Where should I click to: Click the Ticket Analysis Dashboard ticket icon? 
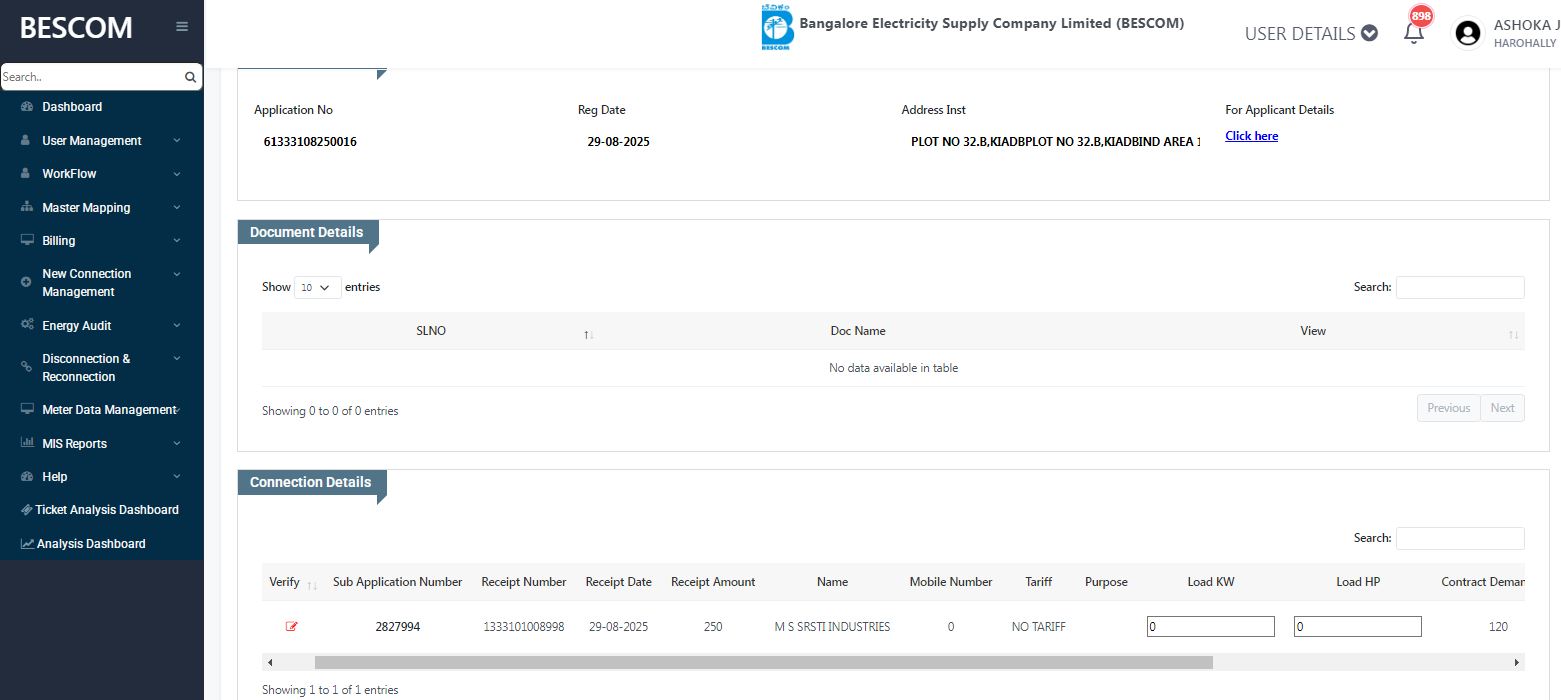(x=27, y=510)
